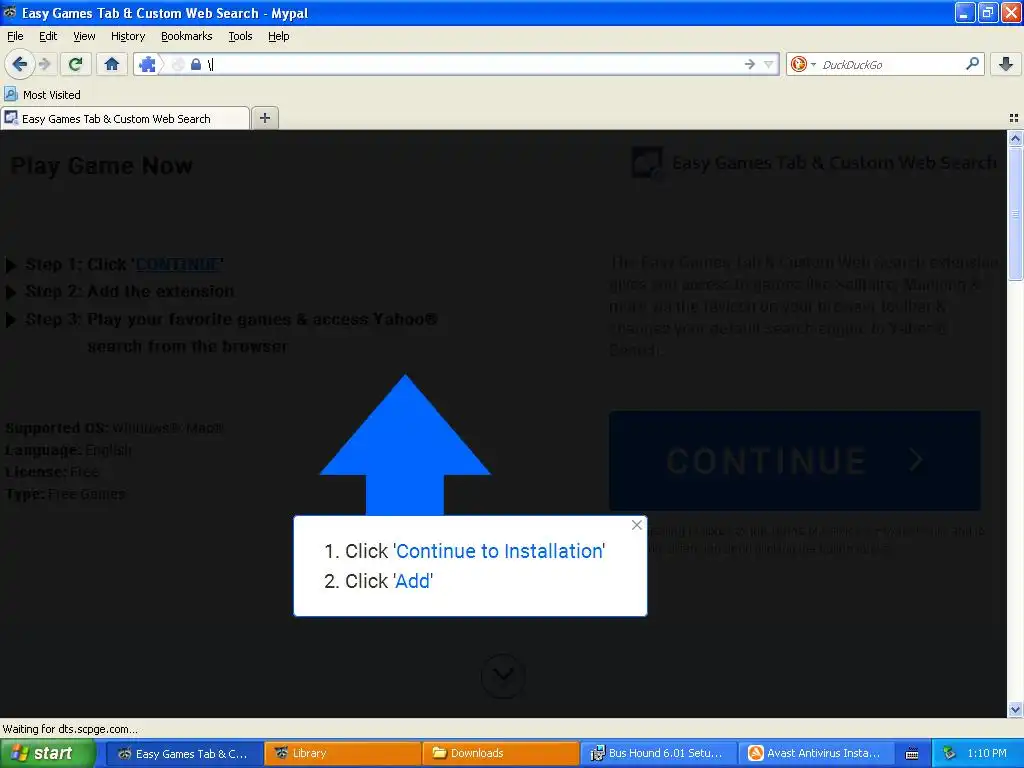The image size is (1024, 768).
Task: Open the View menu
Action: click(84, 36)
